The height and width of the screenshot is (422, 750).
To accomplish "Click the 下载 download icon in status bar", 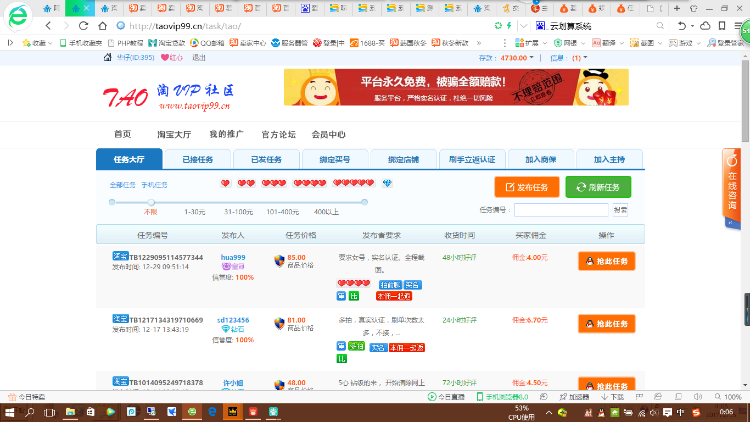I will 605,397.
